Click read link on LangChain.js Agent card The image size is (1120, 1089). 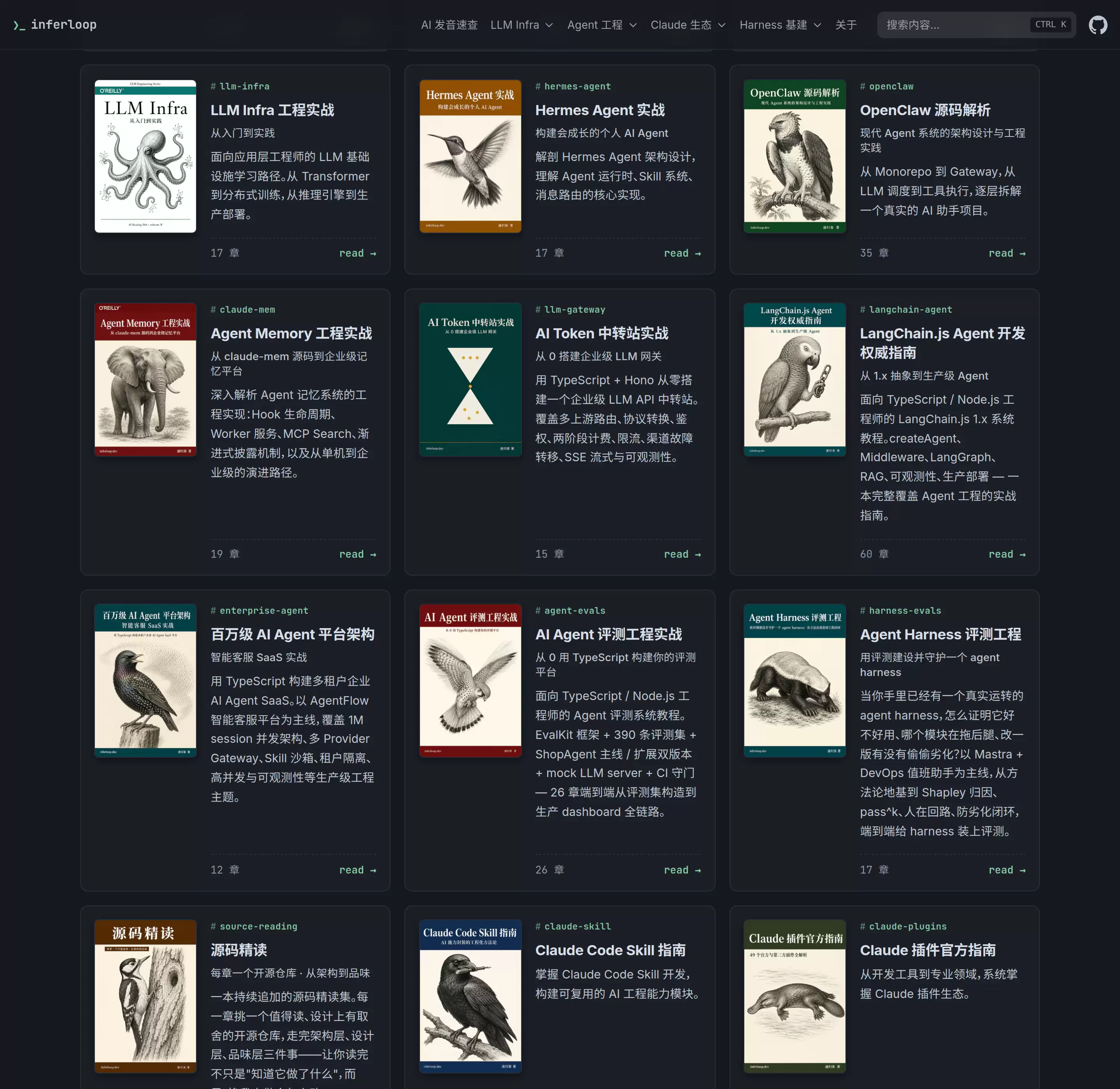(1007, 554)
